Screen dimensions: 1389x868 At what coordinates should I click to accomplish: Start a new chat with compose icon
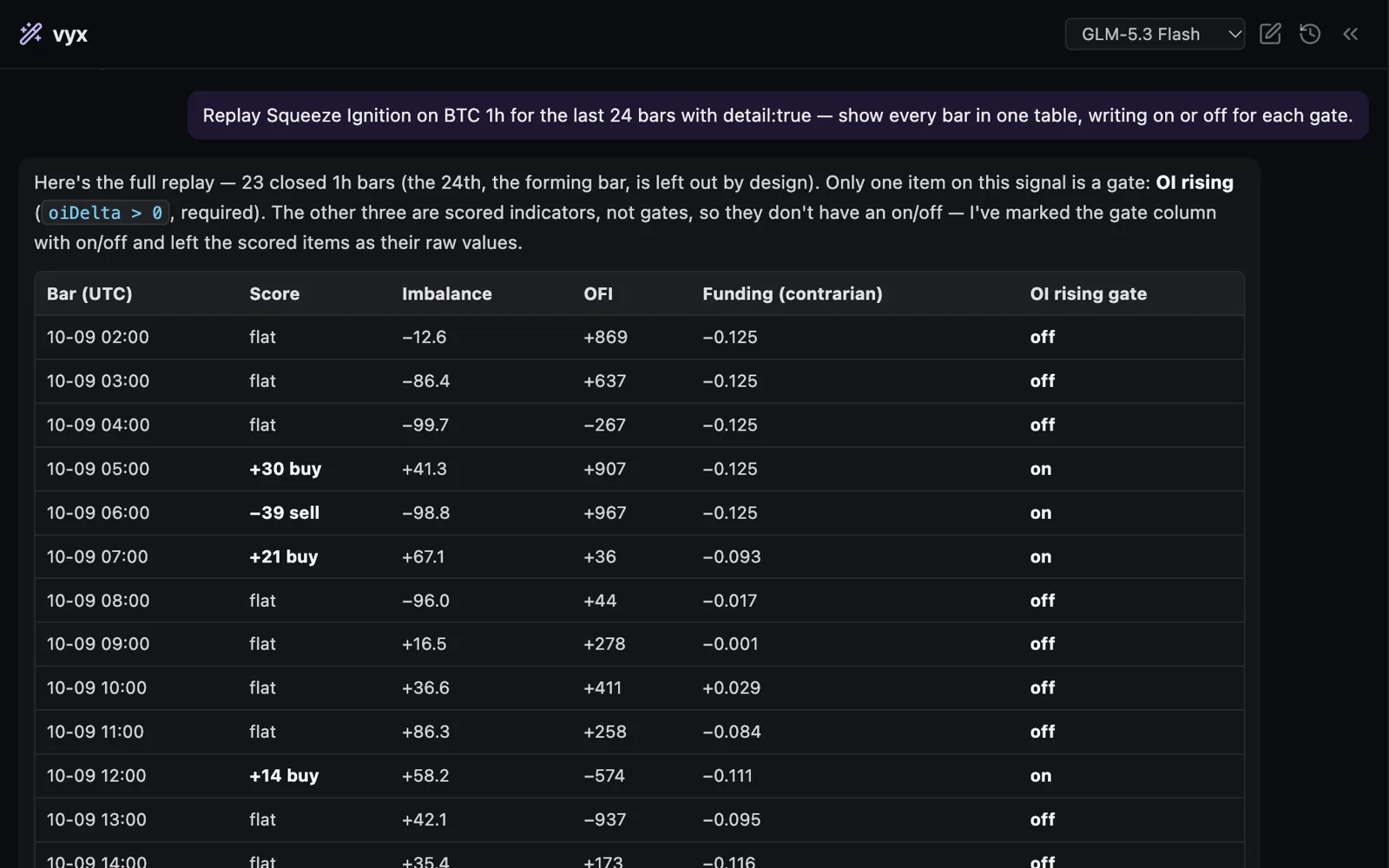[x=1270, y=34]
